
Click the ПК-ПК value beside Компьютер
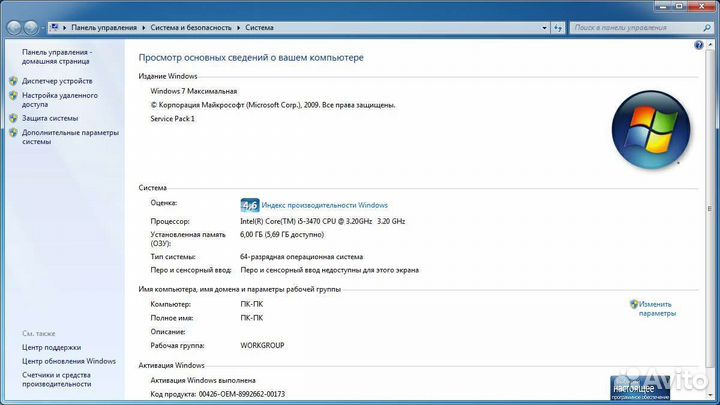tap(252, 304)
